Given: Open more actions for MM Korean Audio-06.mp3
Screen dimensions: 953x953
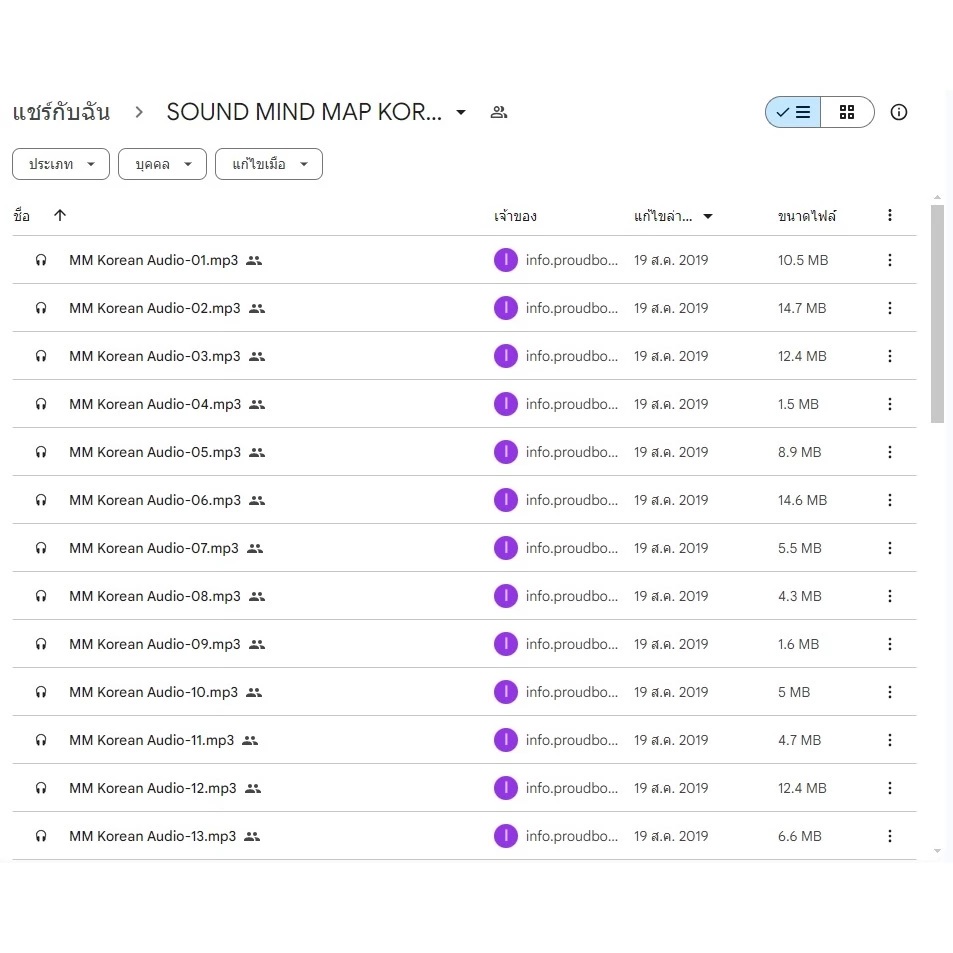Looking at the screenshot, I should pyautogui.click(x=889, y=500).
